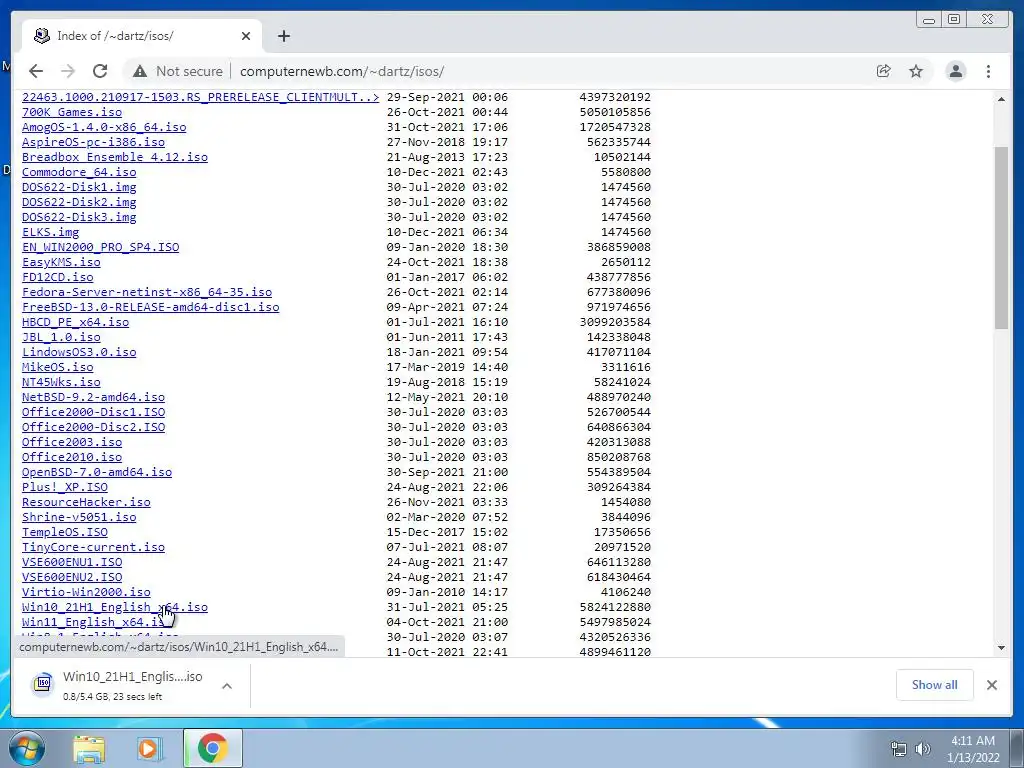This screenshot has width=1024, height=768.
Task: Click Show all downloads
Action: tap(935, 685)
